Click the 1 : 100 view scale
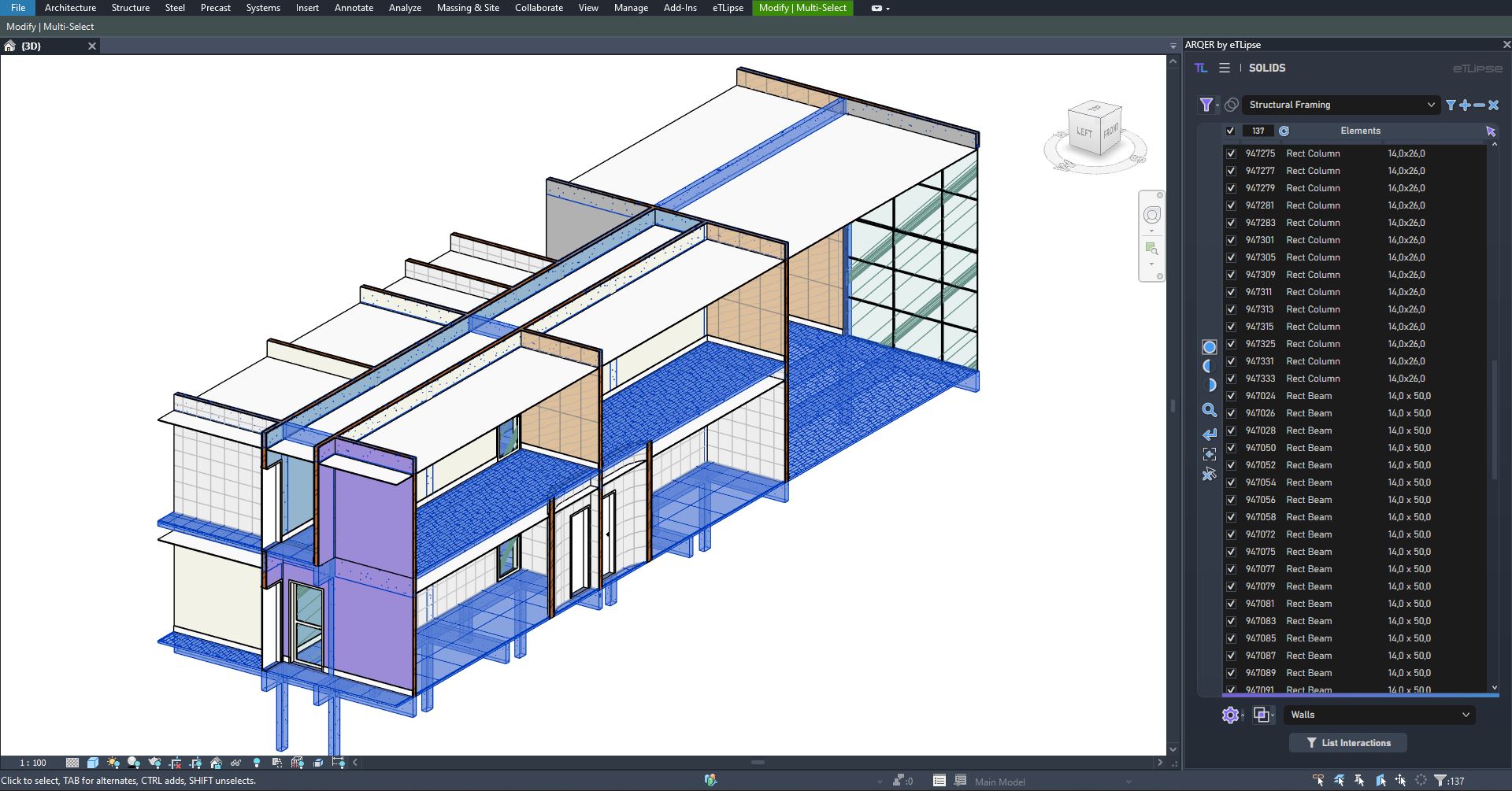This screenshot has height=791, width=1512. click(x=33, y=763)
